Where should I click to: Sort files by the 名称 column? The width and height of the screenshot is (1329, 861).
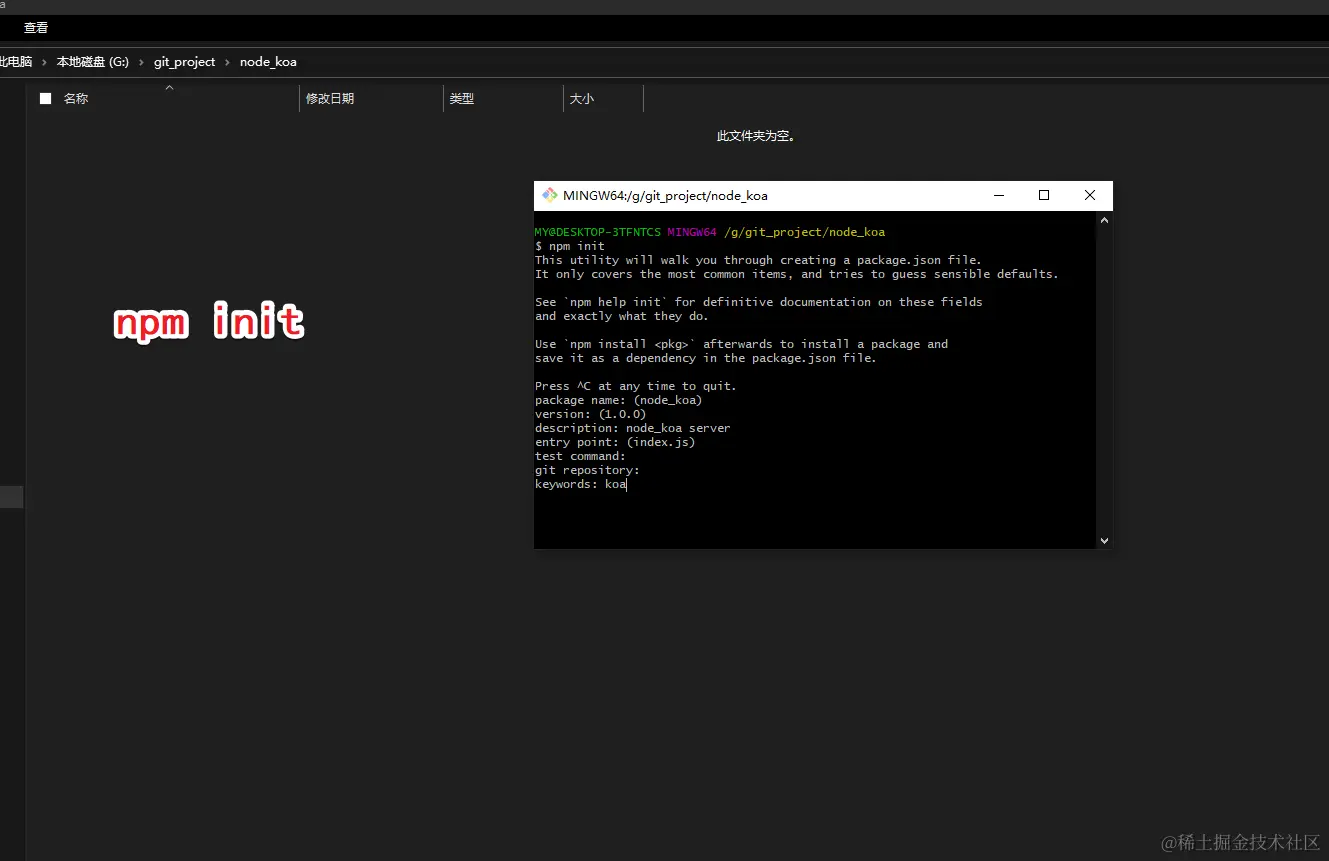tap(76, 99)
